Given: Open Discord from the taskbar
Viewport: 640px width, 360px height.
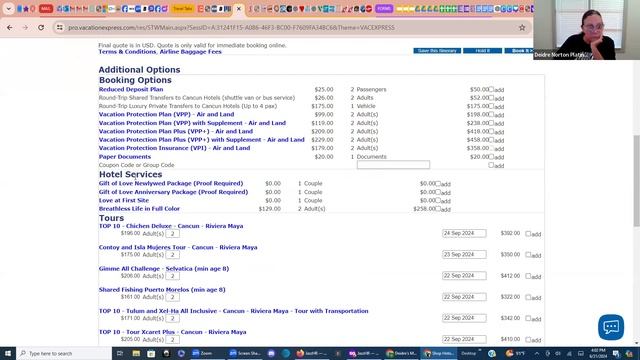Looking at the screenshot, I should point(271,353).
